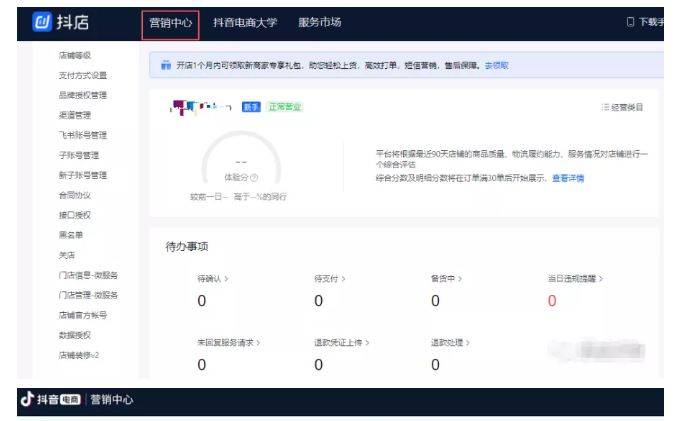This screenshot has width=675, height=421.
Task: Click the phone icon next to 下载
Action: (630, 22)
